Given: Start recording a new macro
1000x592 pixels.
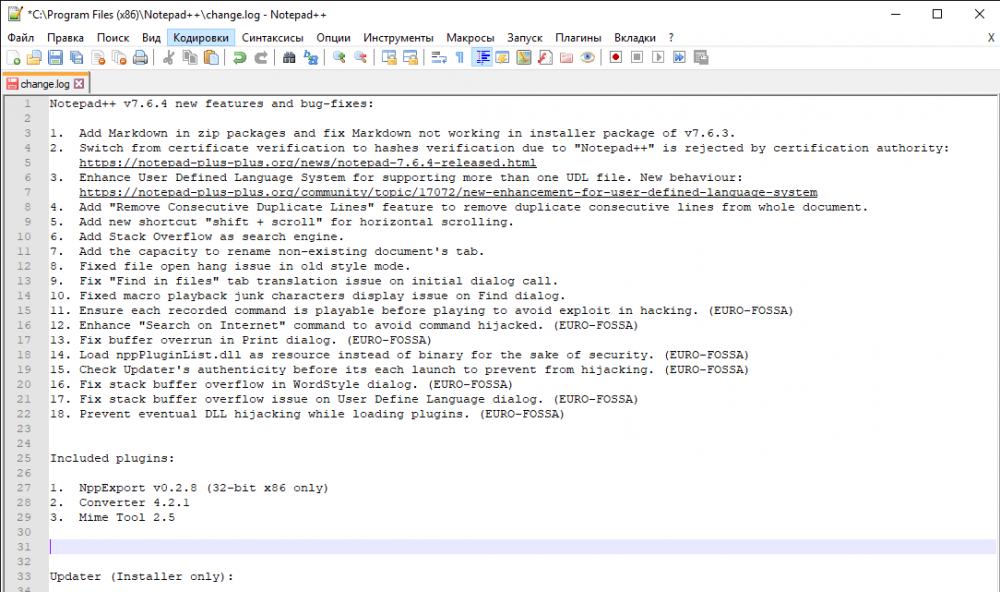Looking at the screenshot, I should point(617,57).
